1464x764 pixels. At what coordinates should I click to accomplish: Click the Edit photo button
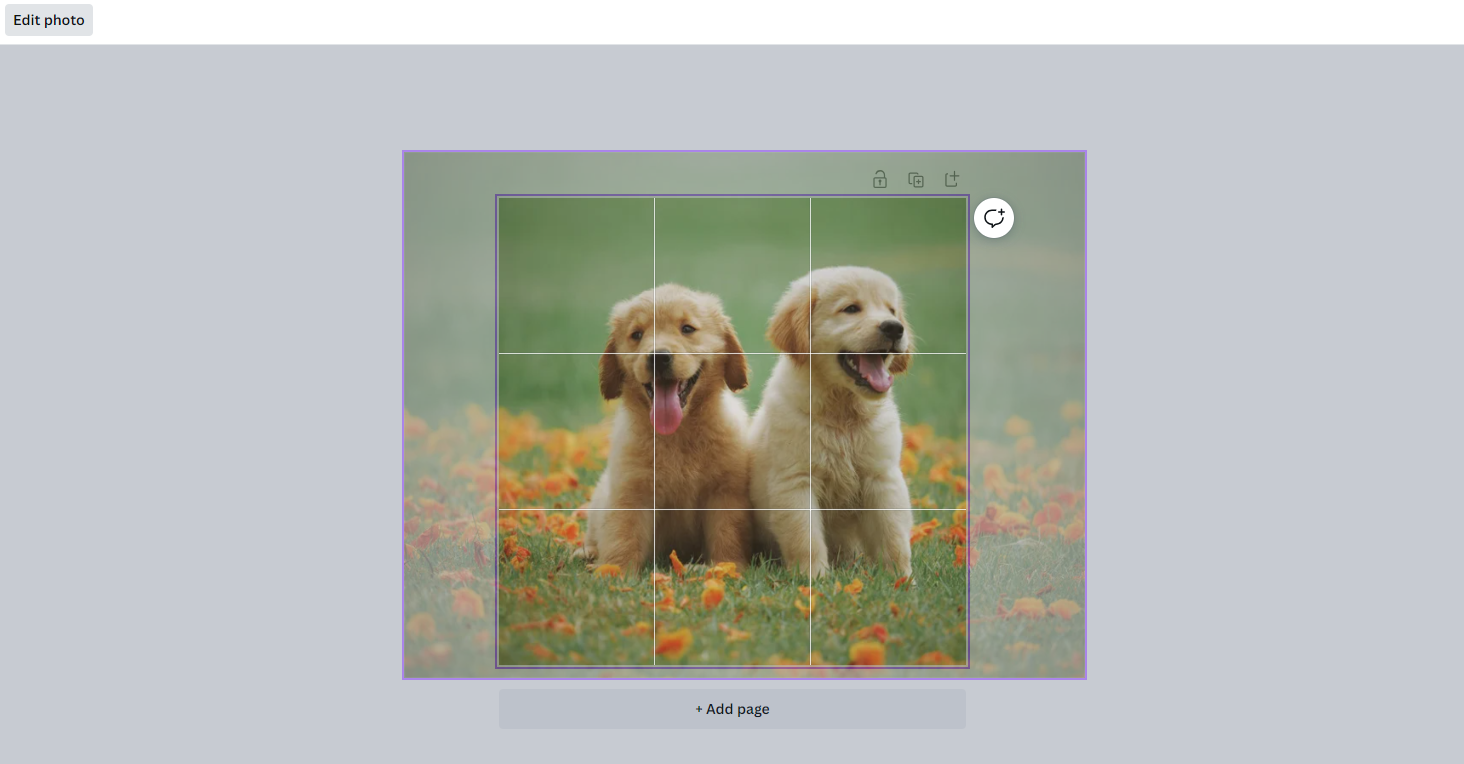click(x=49, y=20)
